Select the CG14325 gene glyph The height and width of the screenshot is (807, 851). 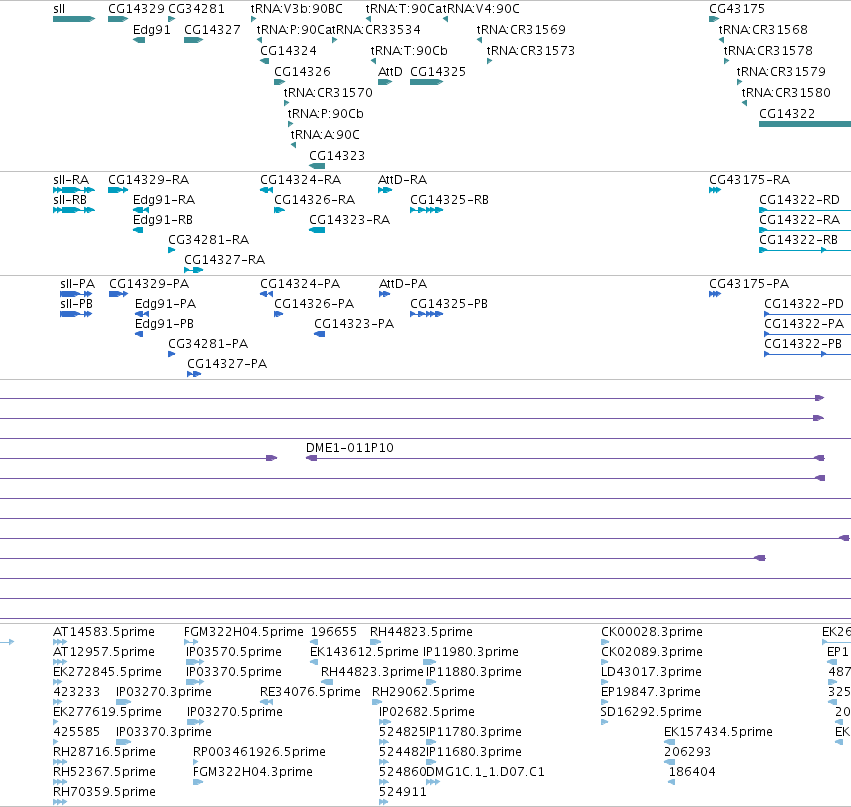(427, 82)
